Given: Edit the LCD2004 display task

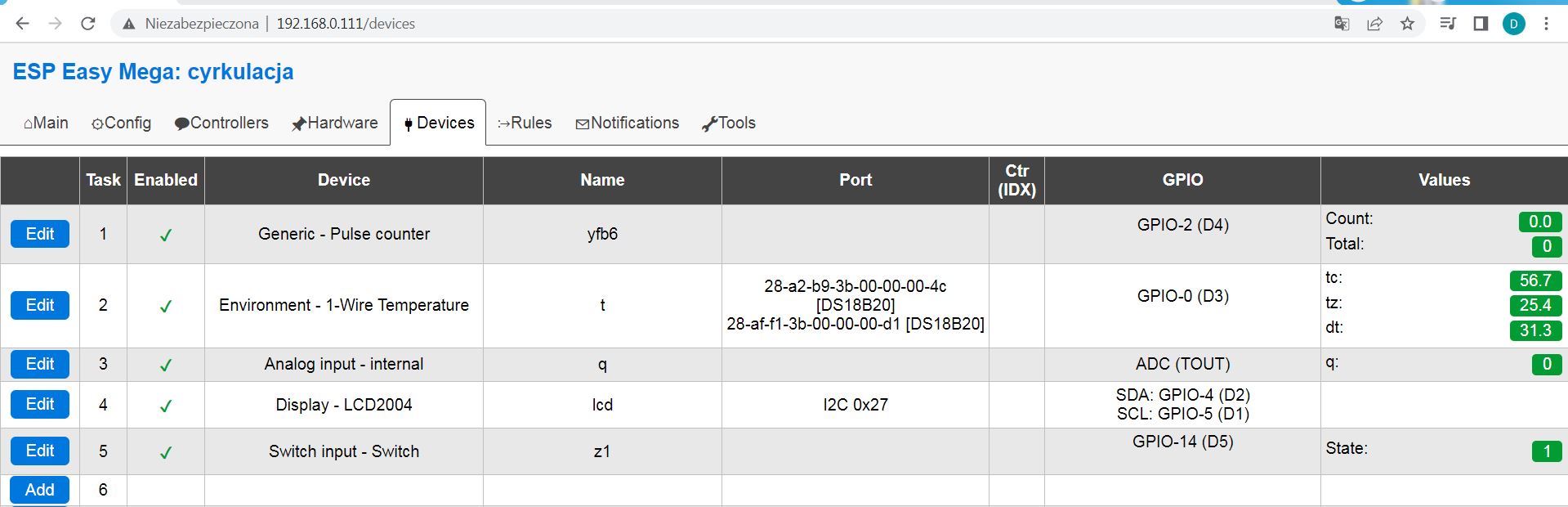Looking at the screenshot, I should pyautogui.click(x=40, y=404).
